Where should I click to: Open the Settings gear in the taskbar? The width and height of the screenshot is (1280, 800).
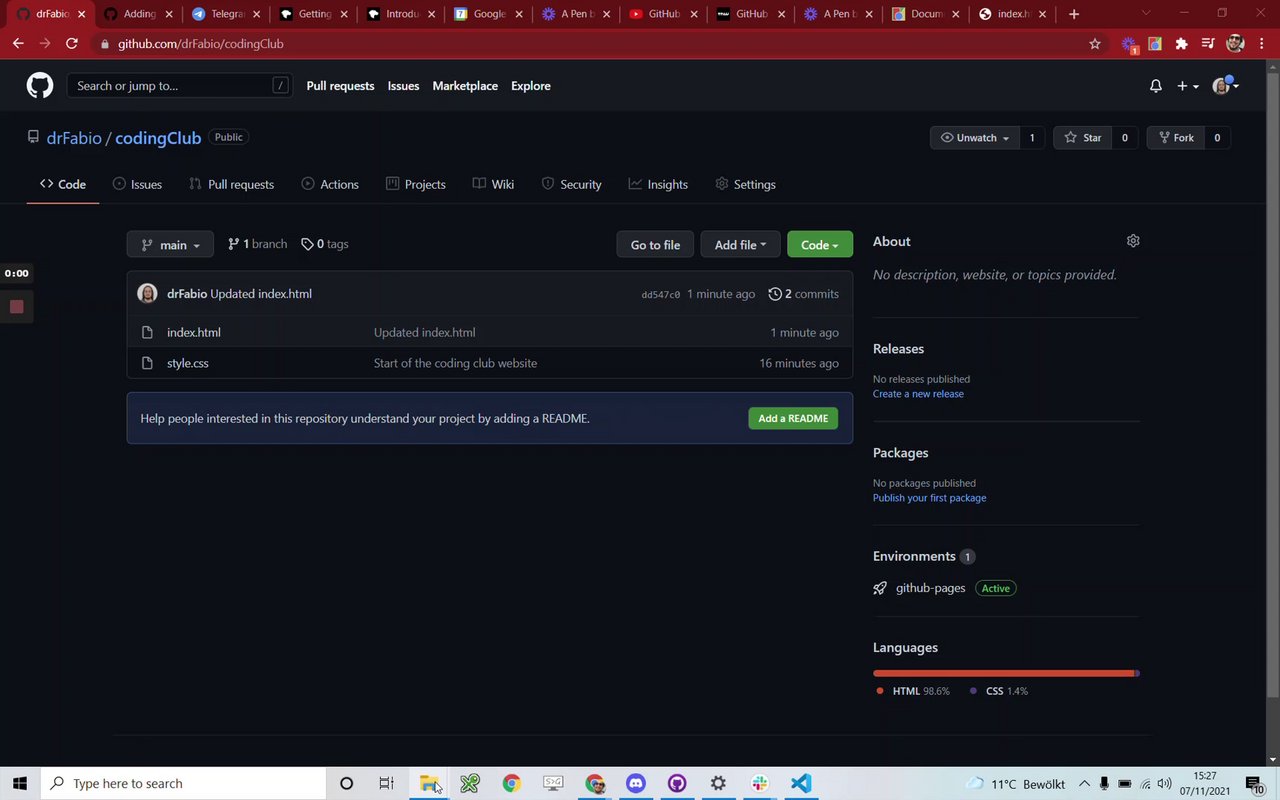[718, 783]
